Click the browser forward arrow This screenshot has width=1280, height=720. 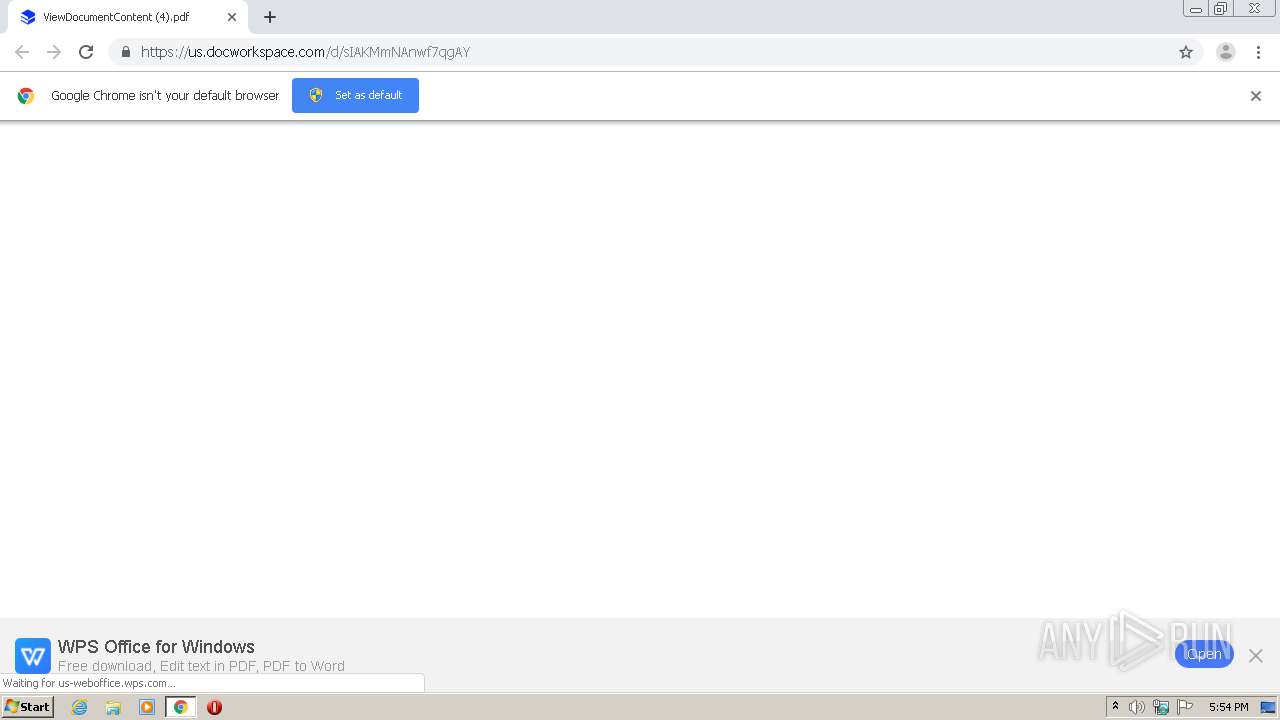[x=54, y=52]
